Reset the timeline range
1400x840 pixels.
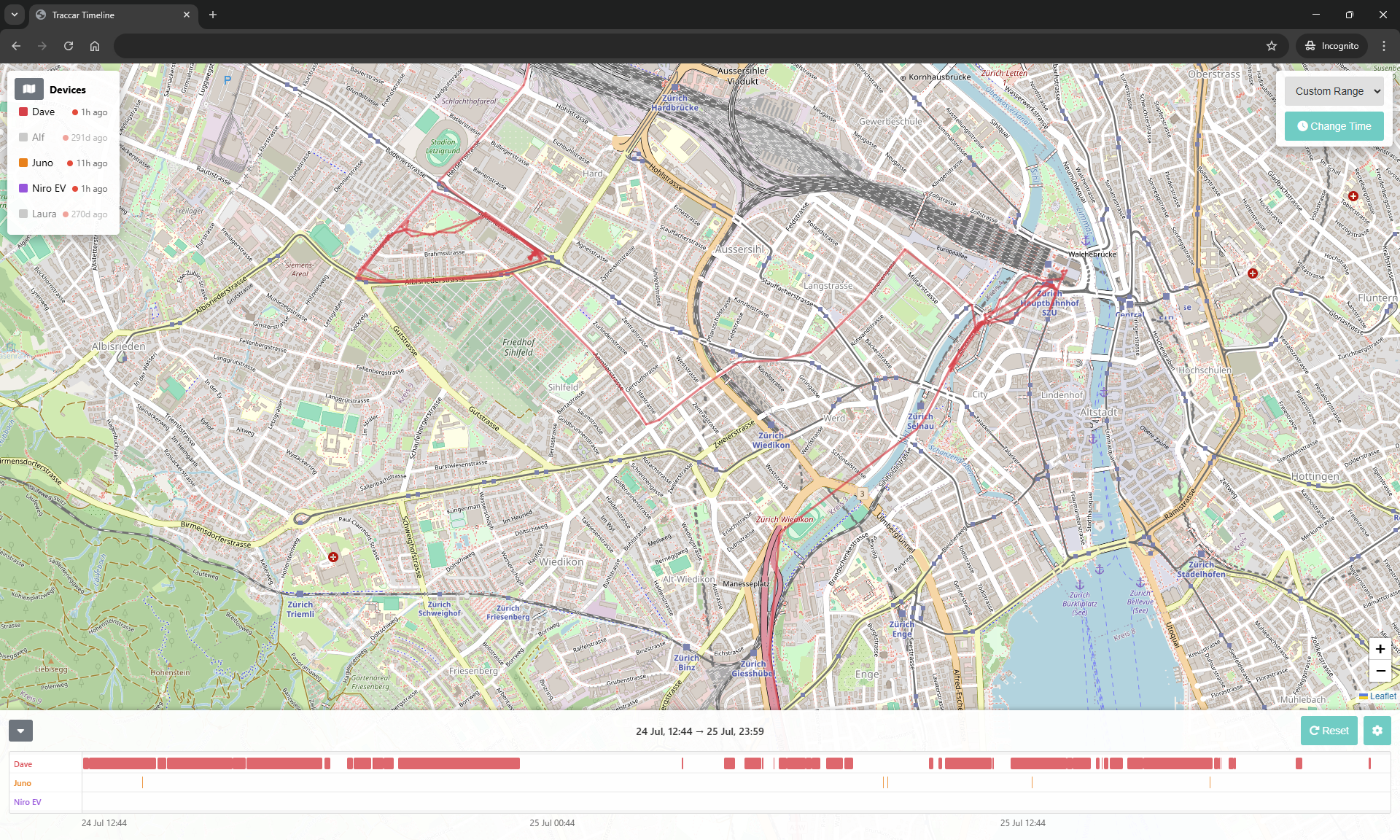1329,731
